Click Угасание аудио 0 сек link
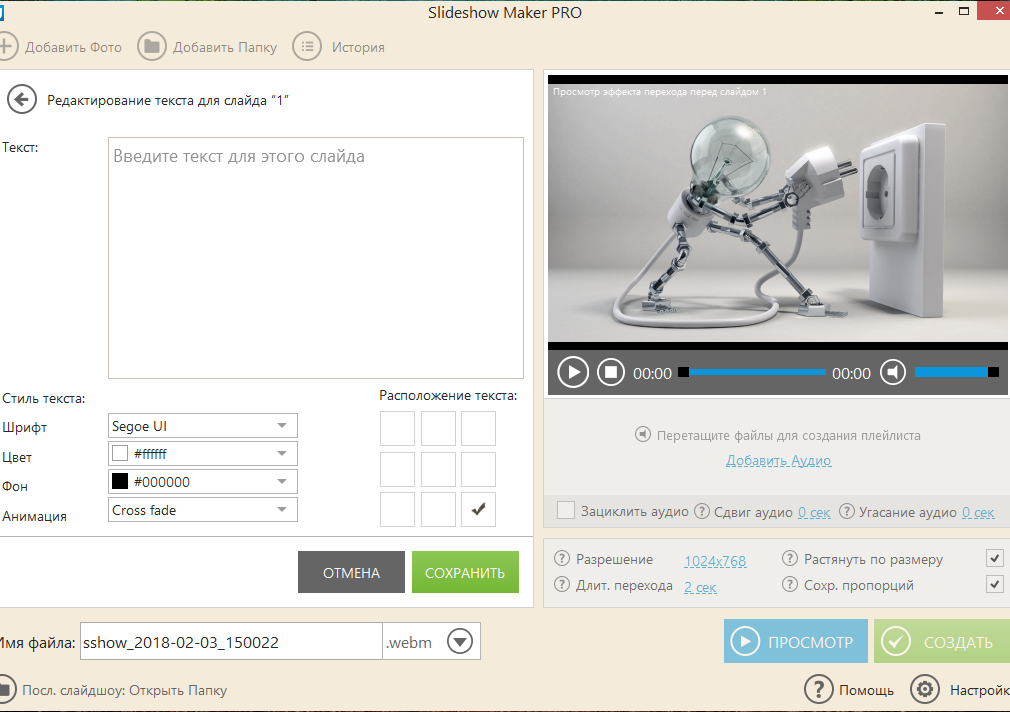This screenshot has width=1010, height=712. (x=978, y=512)
